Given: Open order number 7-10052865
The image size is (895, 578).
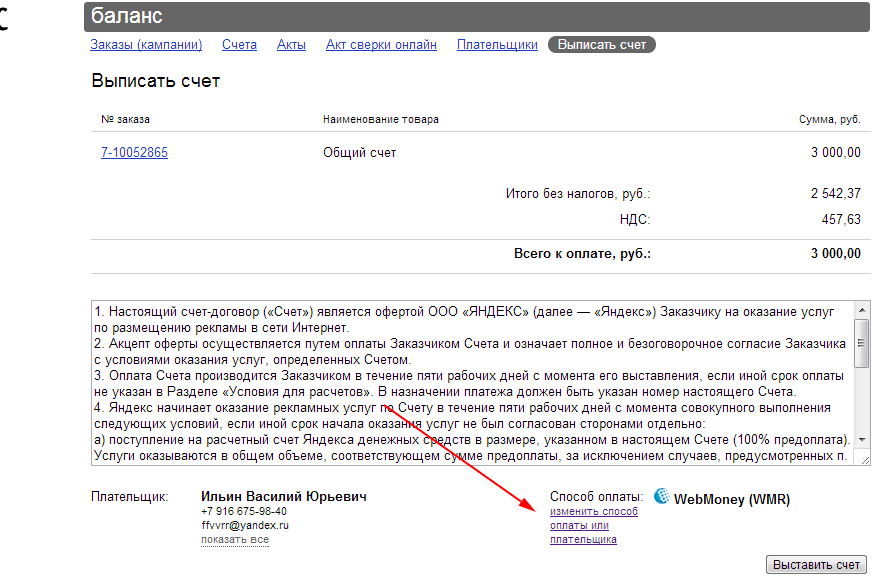Looking at the screenshot, I should click(134, 152).
